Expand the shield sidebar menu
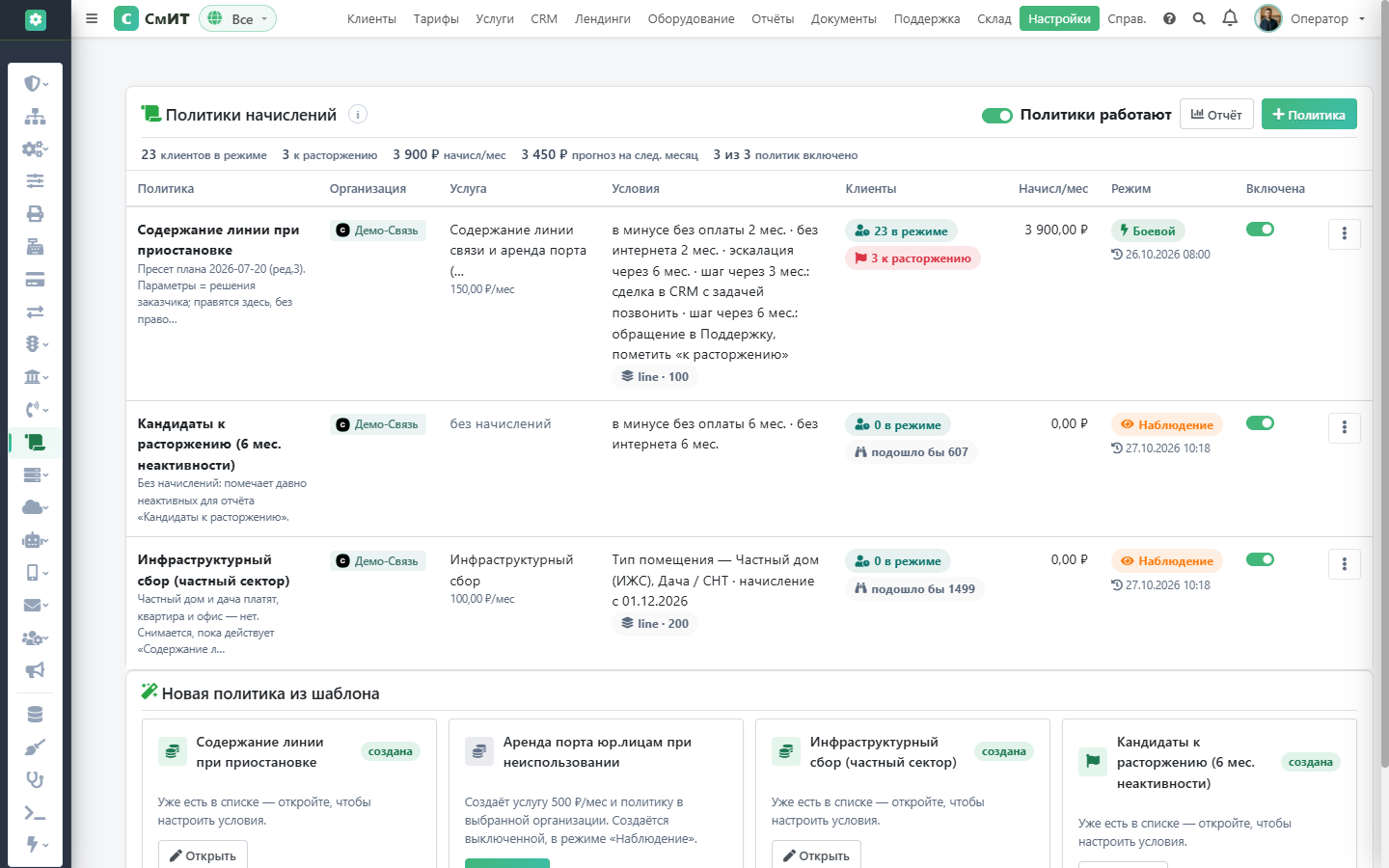 (35, 84)
